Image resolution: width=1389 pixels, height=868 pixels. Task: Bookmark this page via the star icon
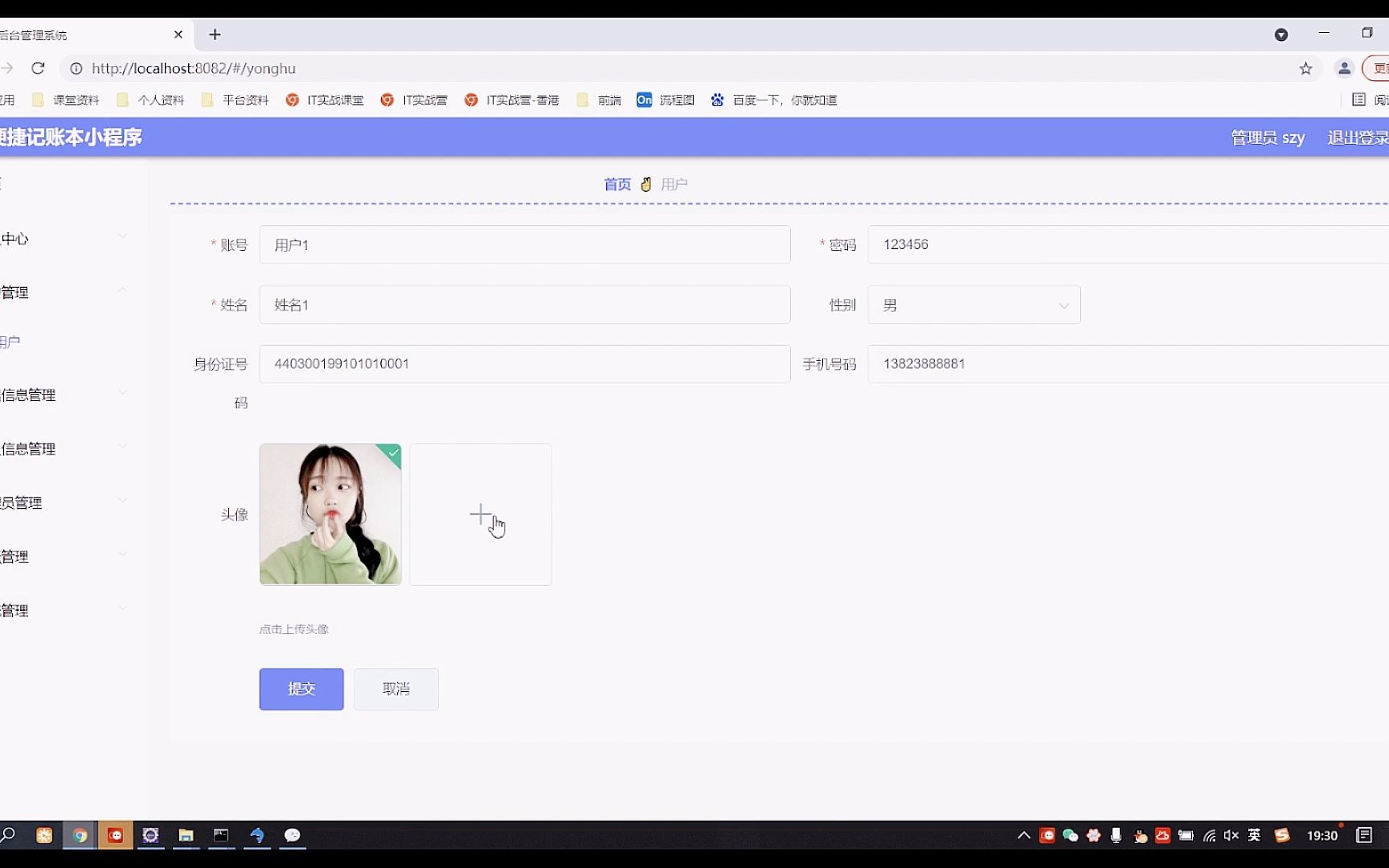(1305, 68)
